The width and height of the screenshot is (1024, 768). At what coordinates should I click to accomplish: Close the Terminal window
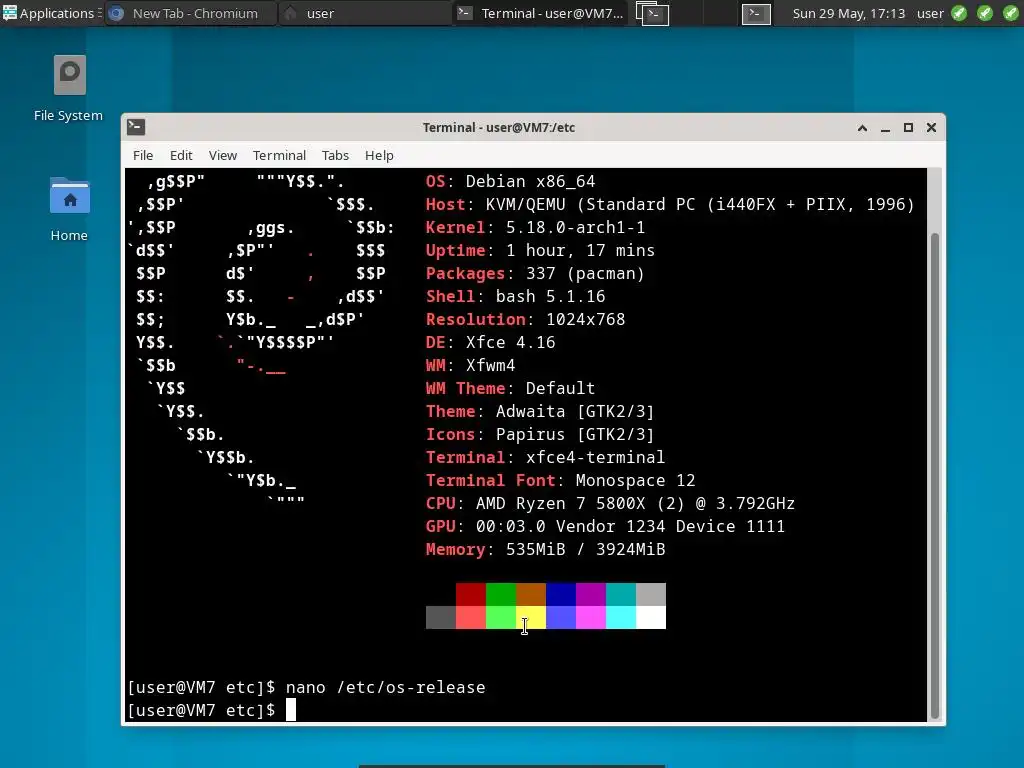point(931,128)
